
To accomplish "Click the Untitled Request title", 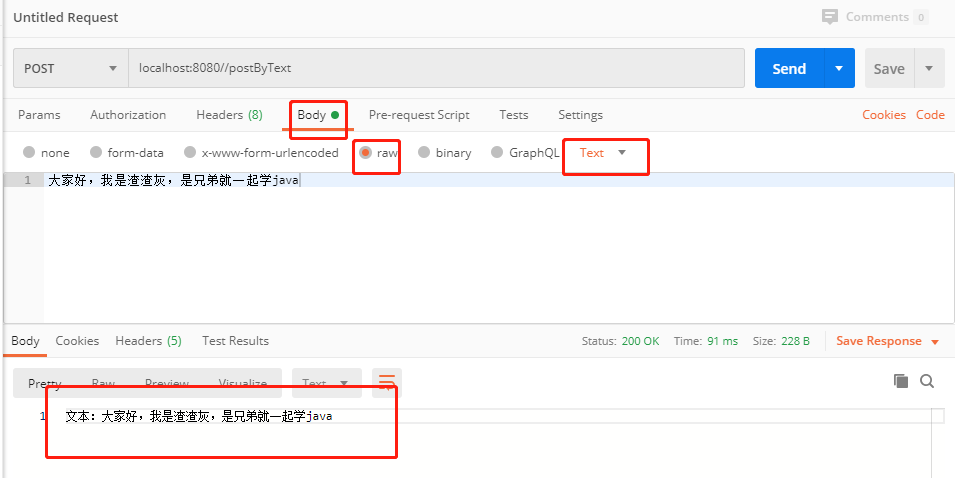I will [66, 18].
